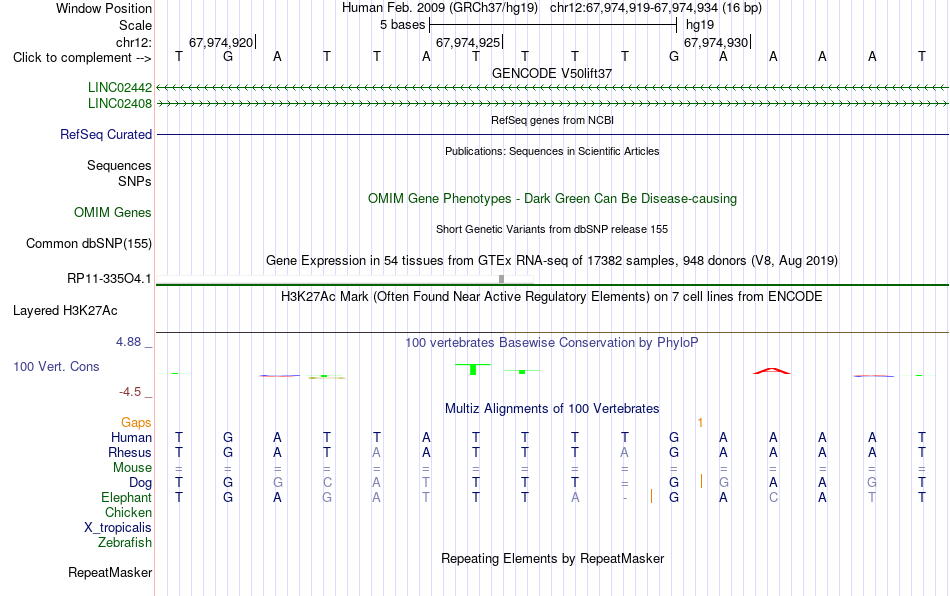
Task: Open the RefSeq Curated track label
Action: point(106,134)
